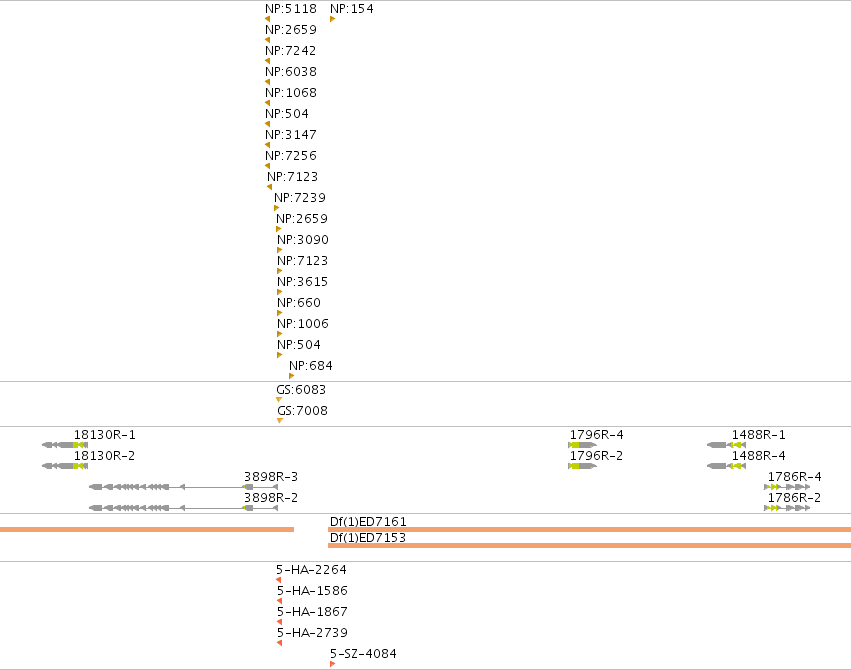
Task: Click the insertion arrow under NP:3615
Action: click(x=280, y=292)
